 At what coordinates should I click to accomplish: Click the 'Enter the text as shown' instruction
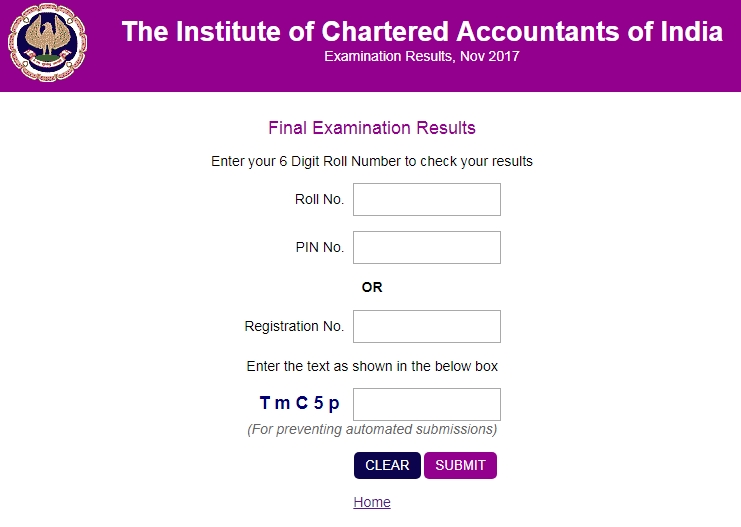coord(372,366)
